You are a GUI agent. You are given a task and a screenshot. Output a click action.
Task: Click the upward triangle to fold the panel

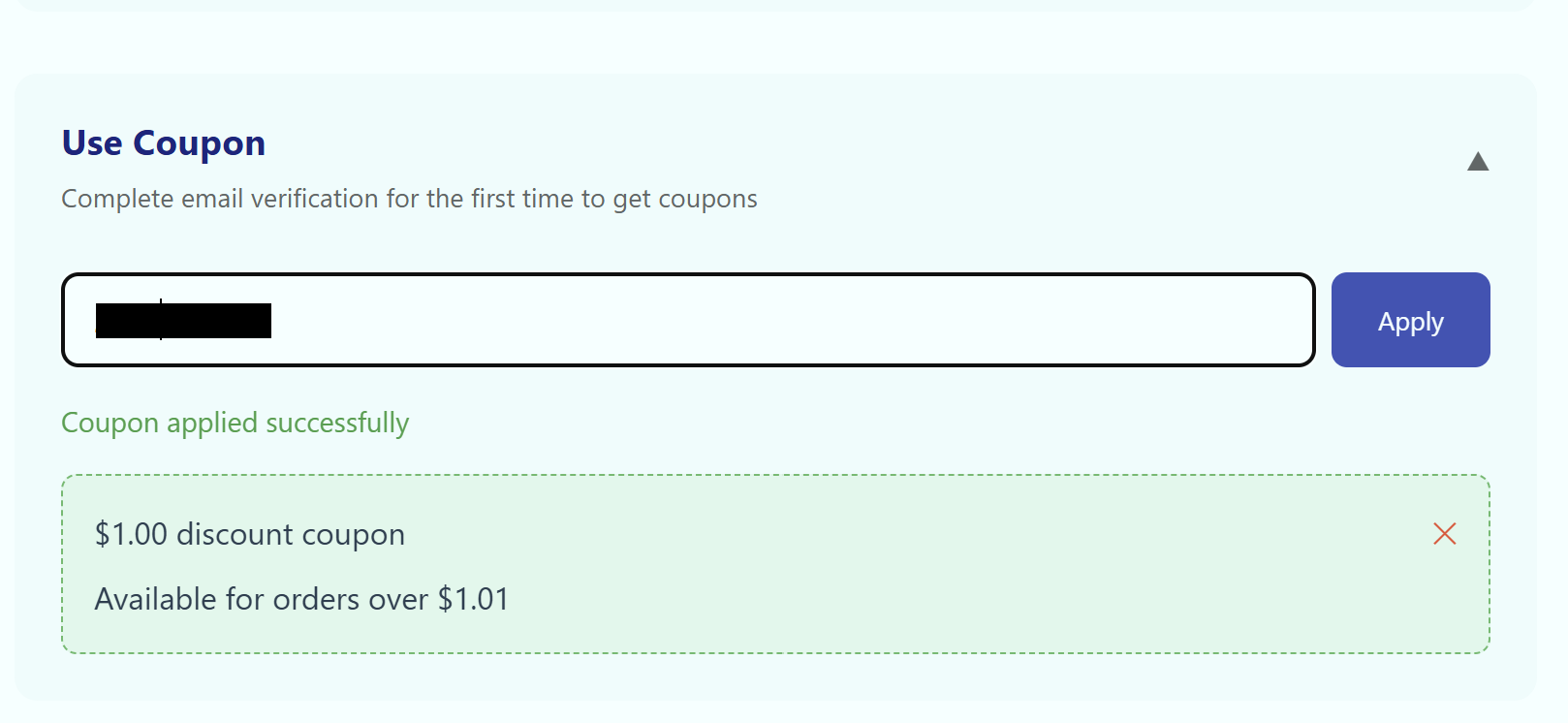click(1478, 162)
